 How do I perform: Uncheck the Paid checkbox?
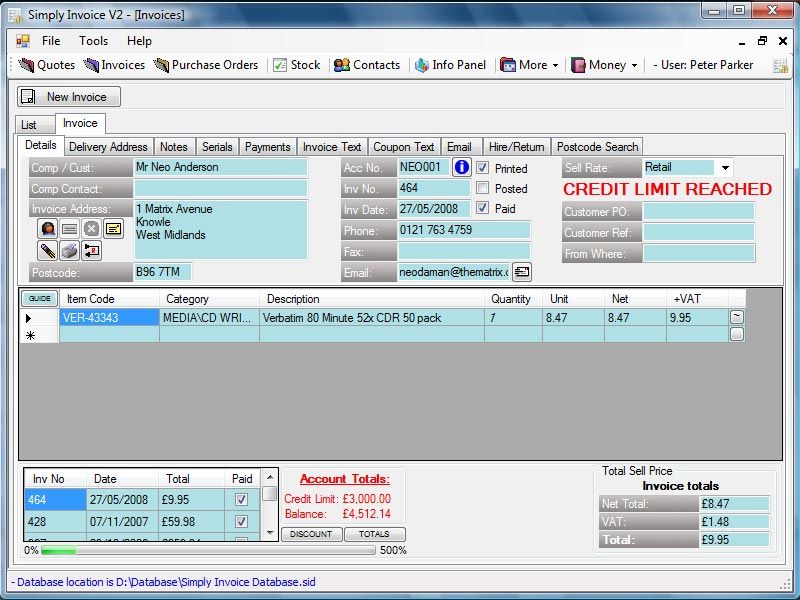(x=482, y=208)
